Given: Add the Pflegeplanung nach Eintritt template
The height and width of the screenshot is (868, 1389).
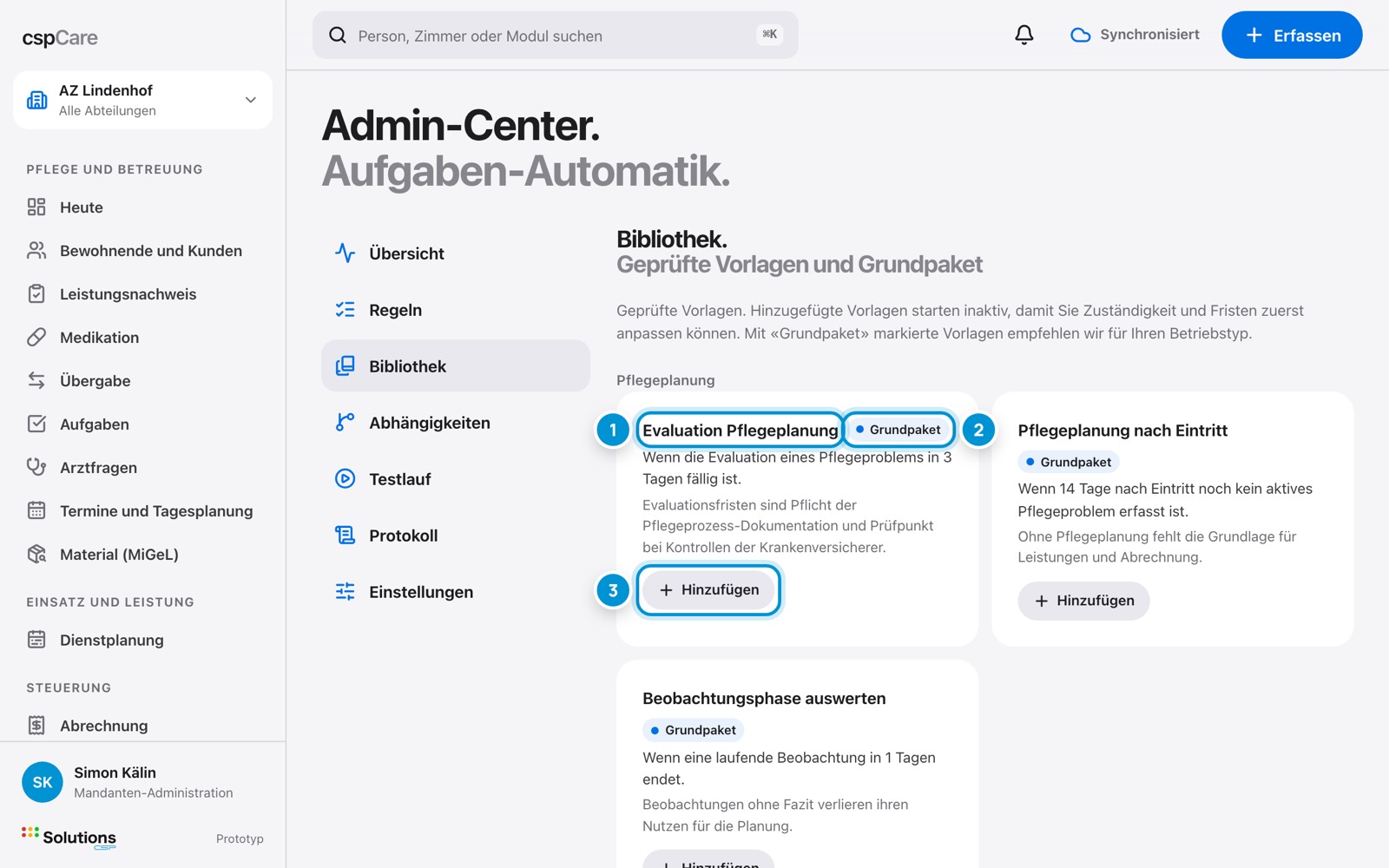Looking at the screenshot, I should coord(1083,601).
